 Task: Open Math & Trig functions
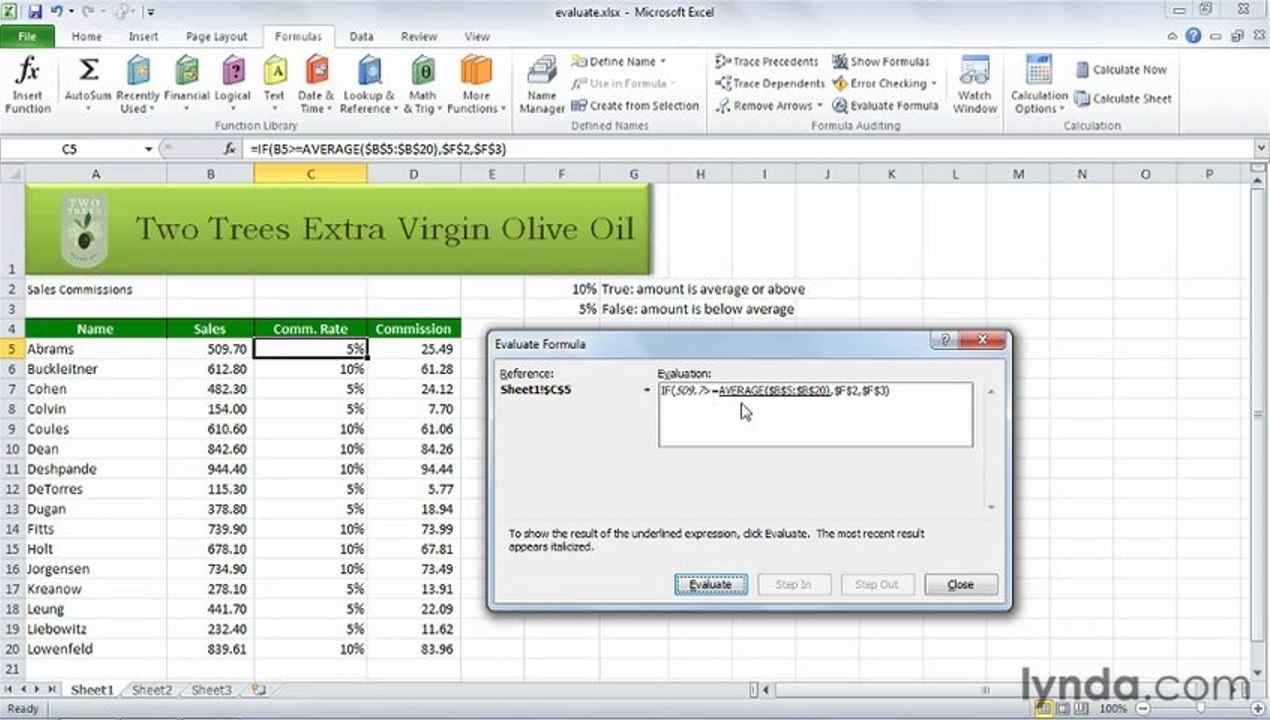pyautogui.click(x=423, y=86)
